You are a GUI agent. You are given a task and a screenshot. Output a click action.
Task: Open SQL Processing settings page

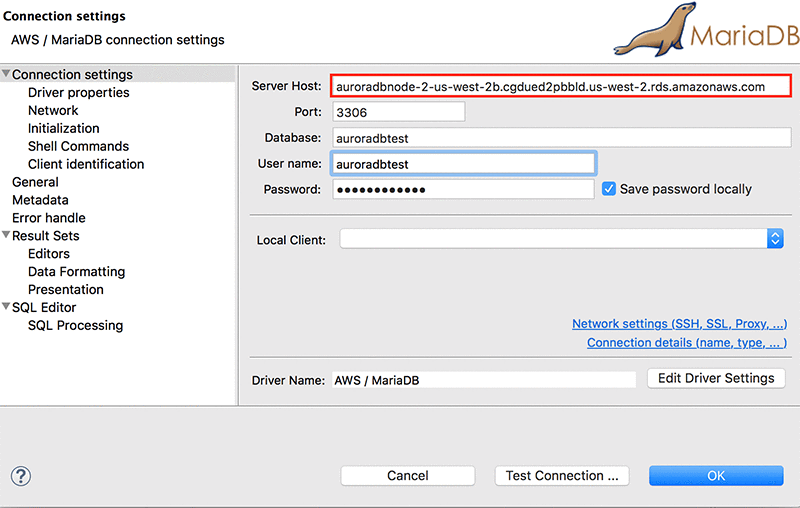pos(76,325)
